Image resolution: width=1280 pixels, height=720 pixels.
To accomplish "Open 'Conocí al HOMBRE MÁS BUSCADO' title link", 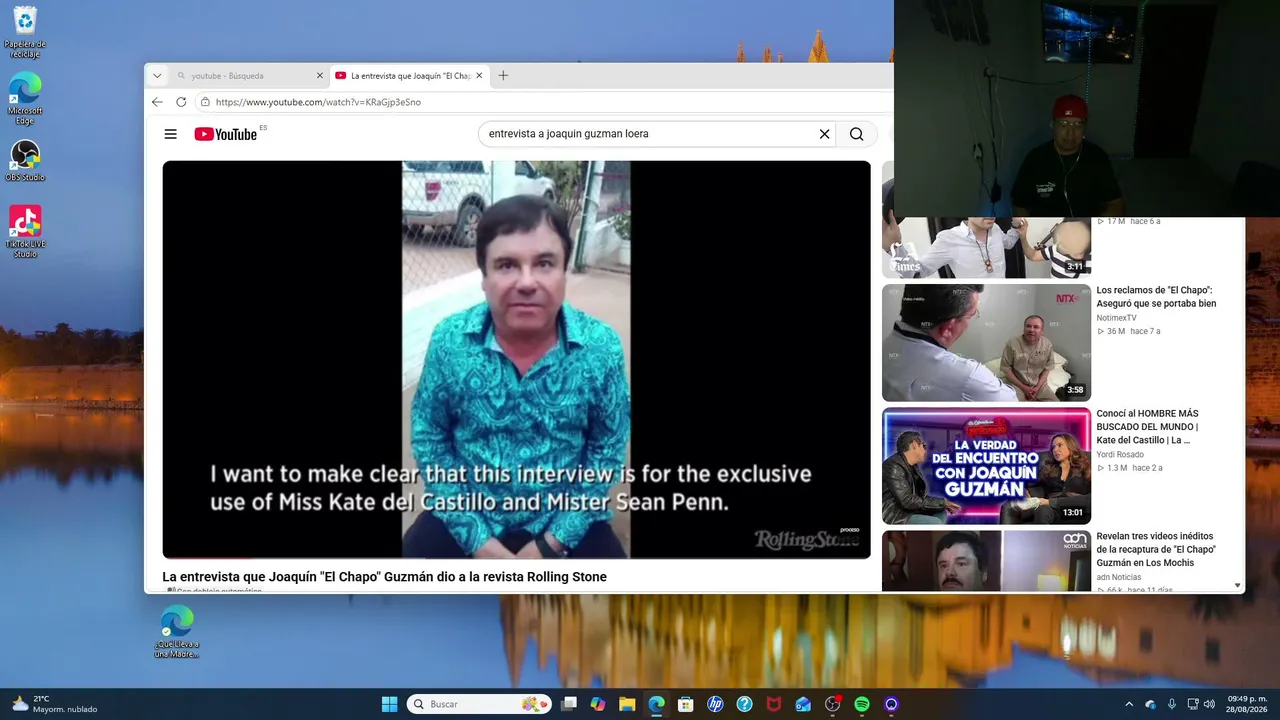I will pyautogui.click(x=1147, y=427).
